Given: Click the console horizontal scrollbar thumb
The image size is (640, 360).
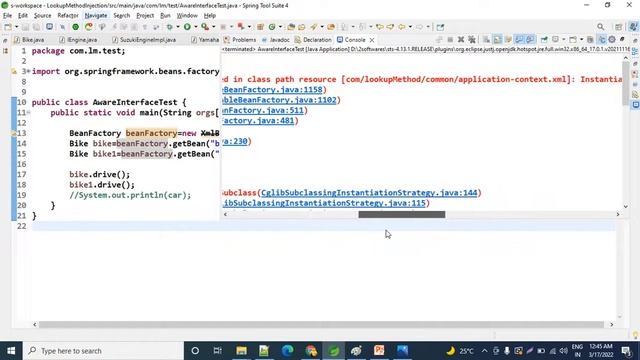Looking at the screenshot, I should point(402,214).
